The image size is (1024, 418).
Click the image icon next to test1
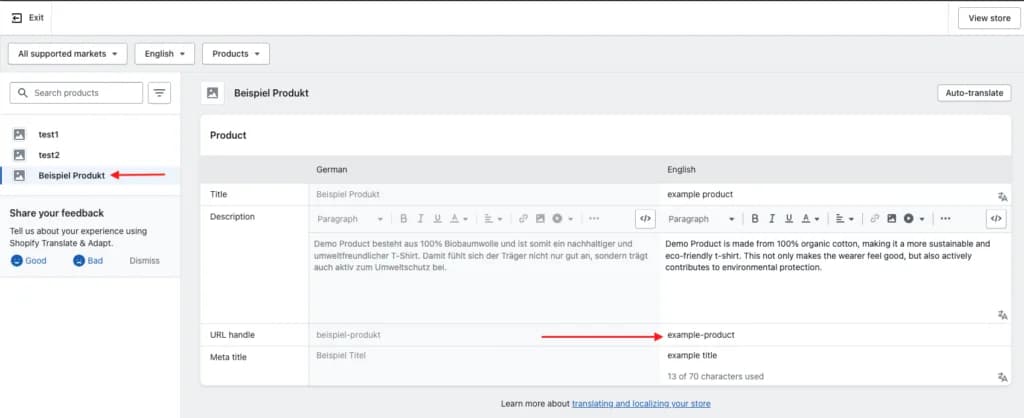point(20,135)
